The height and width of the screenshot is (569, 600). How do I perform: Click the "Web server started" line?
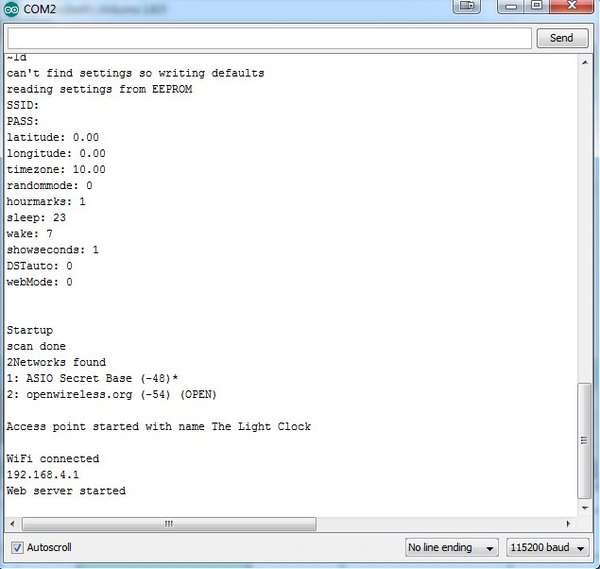click(66, 491)
